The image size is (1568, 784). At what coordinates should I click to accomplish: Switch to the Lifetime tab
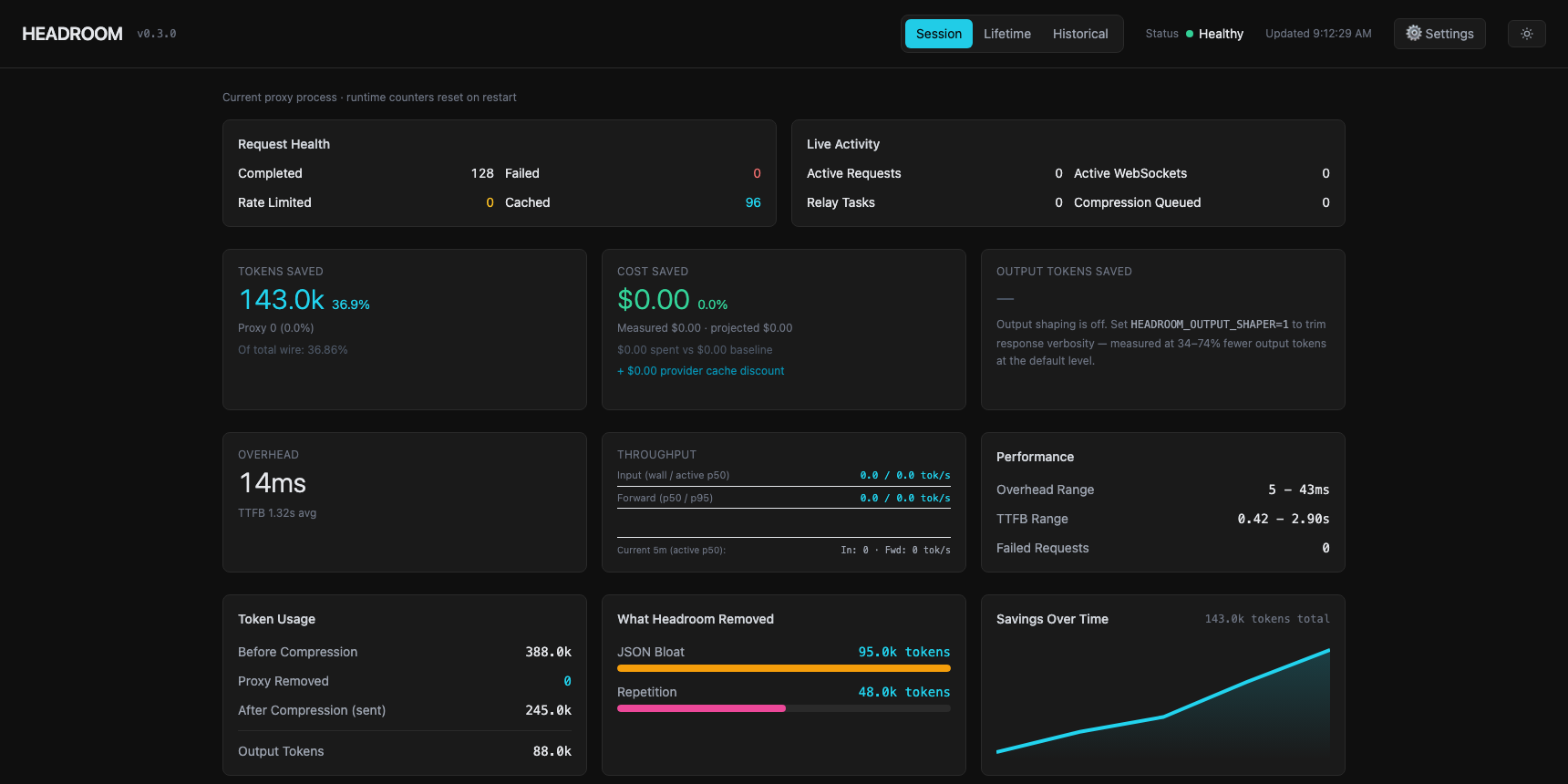pyautogui.click(x=1007, y=34)
